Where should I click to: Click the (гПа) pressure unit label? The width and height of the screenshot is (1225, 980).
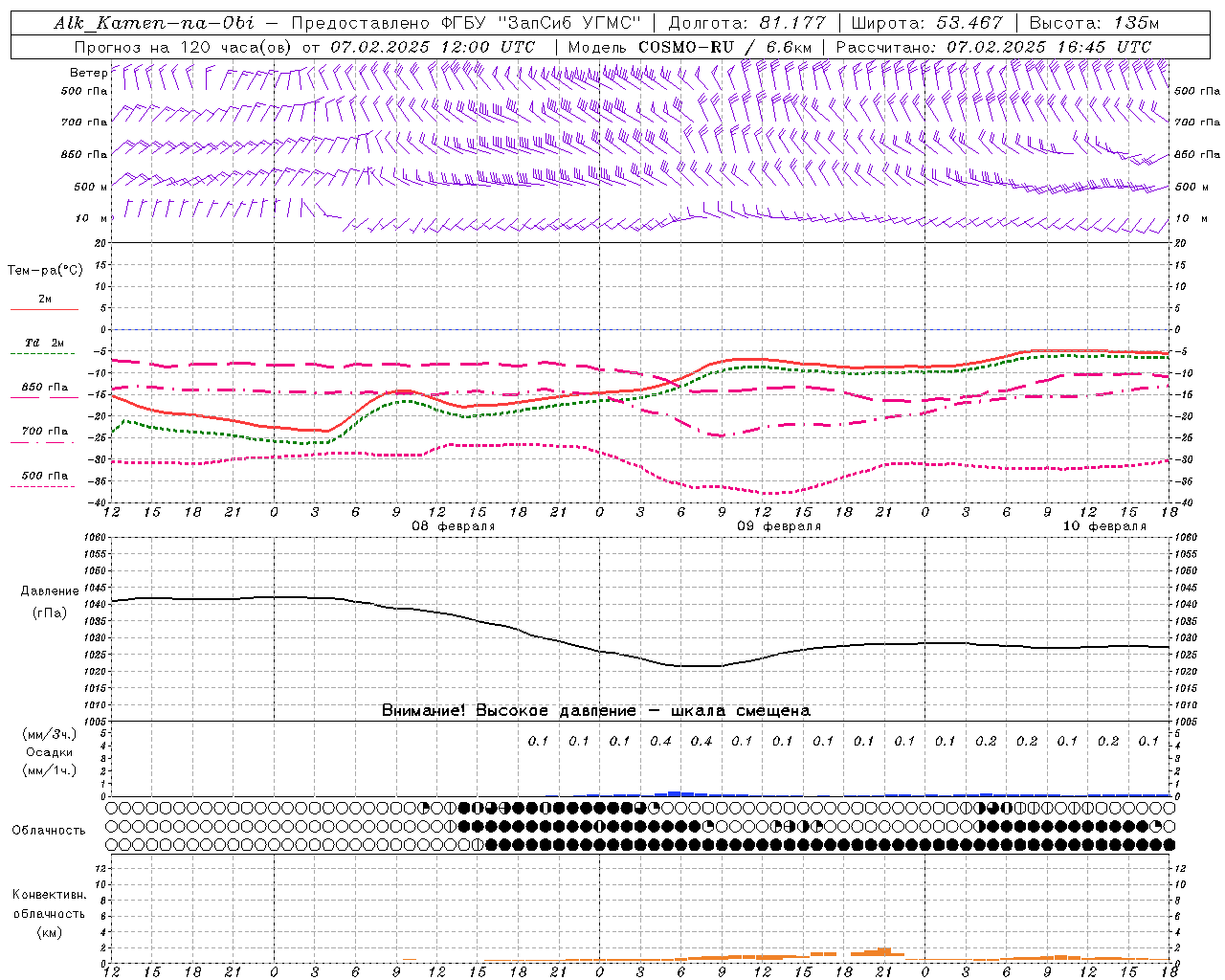50,612
